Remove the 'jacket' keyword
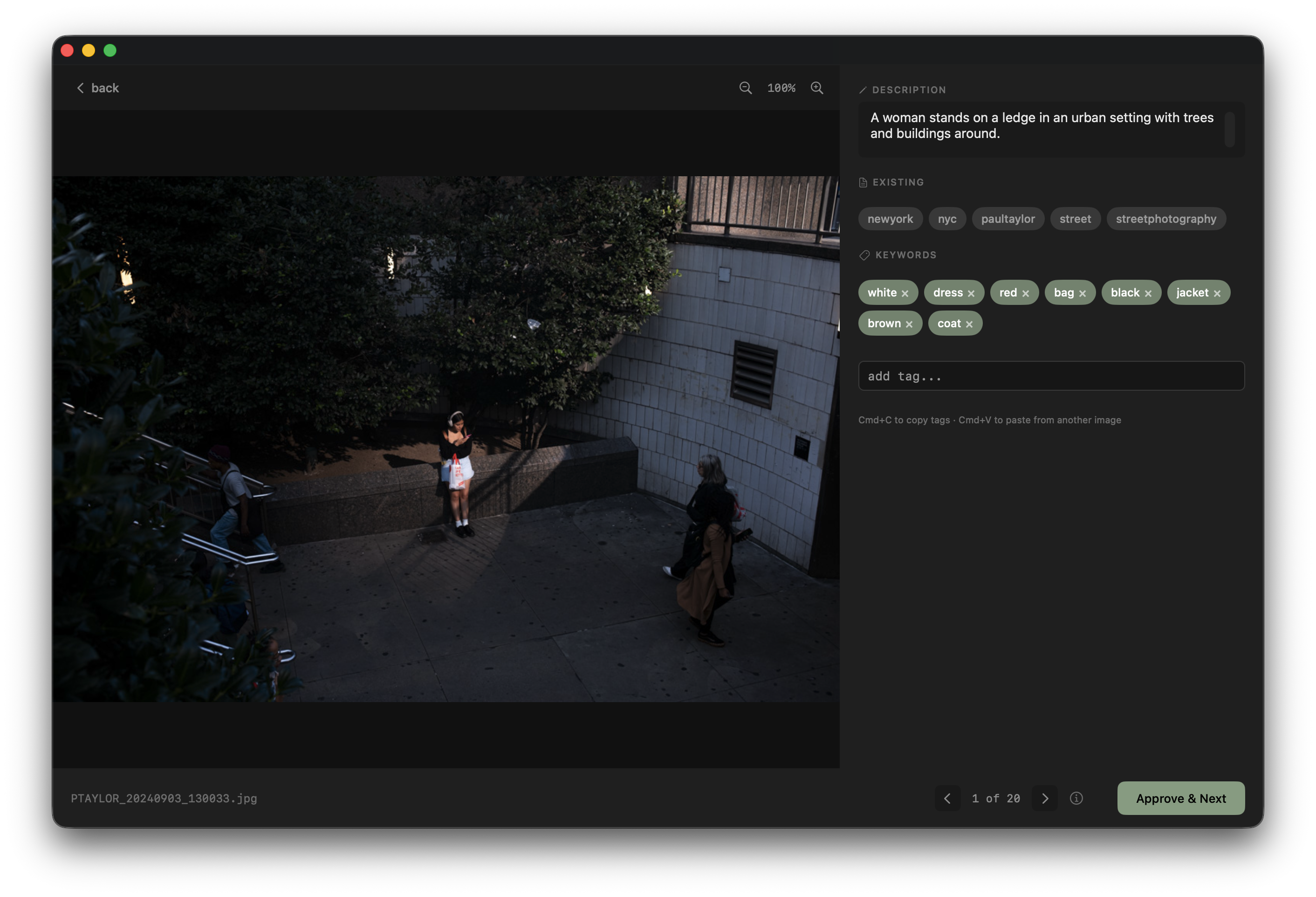This screenshot has width=1316, height=897. 1218,293
